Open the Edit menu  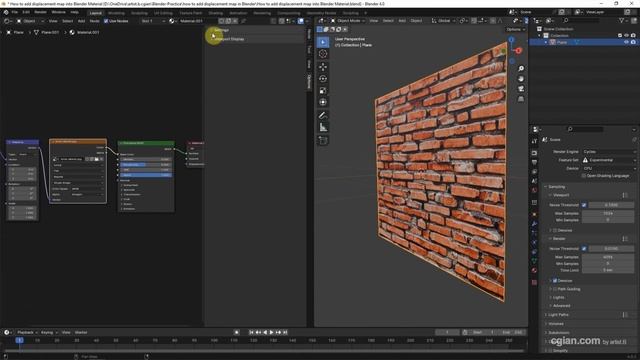point(26,12)
